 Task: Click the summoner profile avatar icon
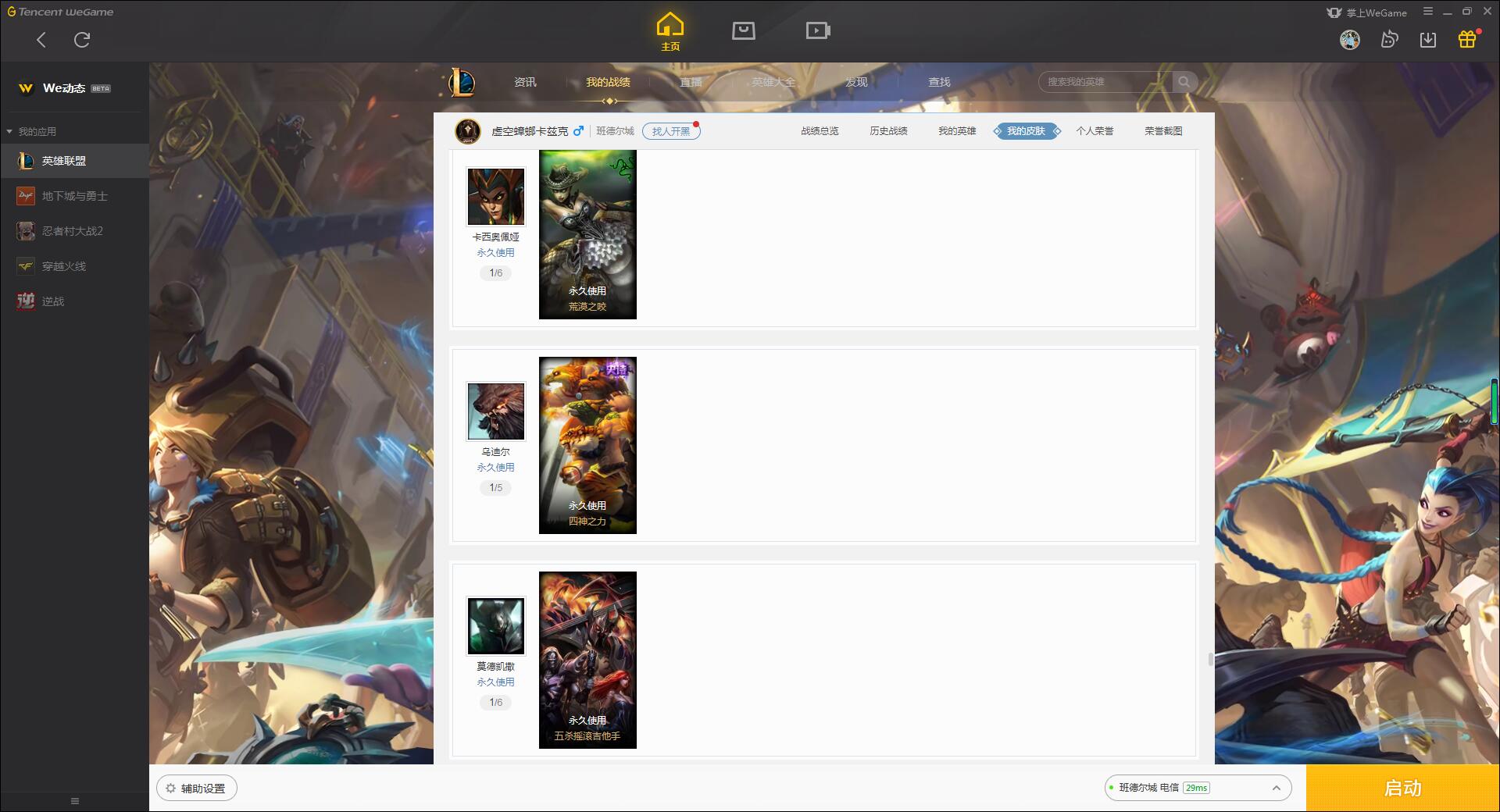(468, 131)
